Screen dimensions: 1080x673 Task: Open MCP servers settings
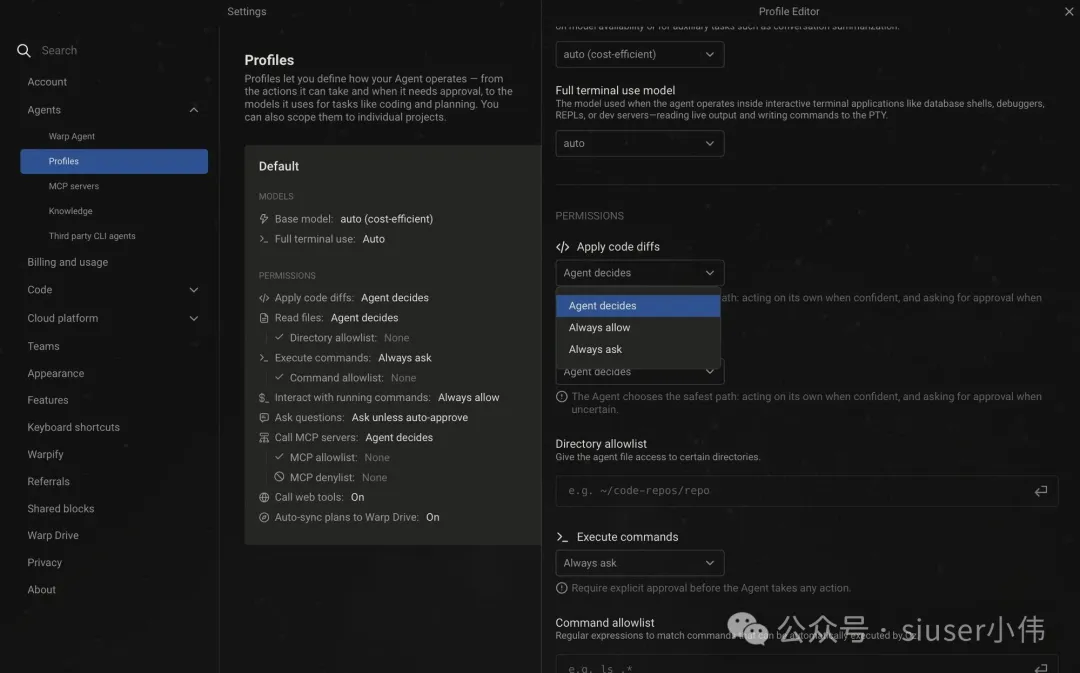[x=74, y=186]
